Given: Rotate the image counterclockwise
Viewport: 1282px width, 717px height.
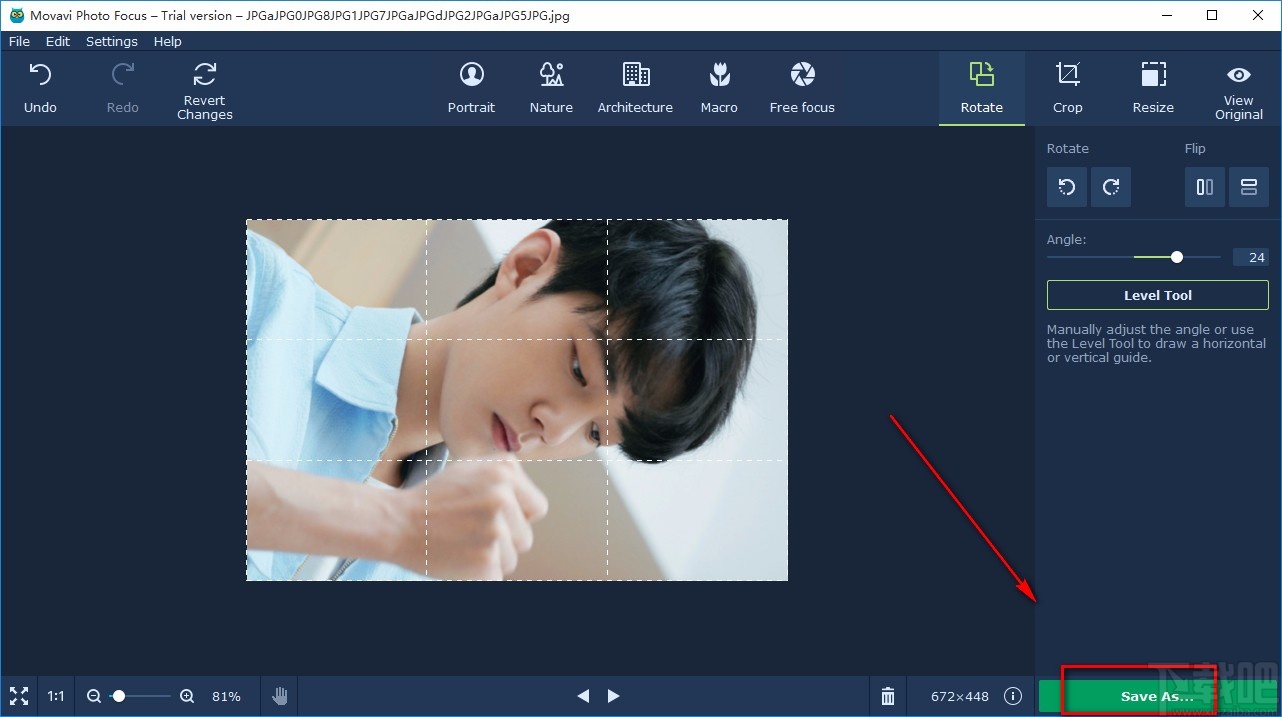Looking at the screenshot, I should click(x=1066, y=187).
